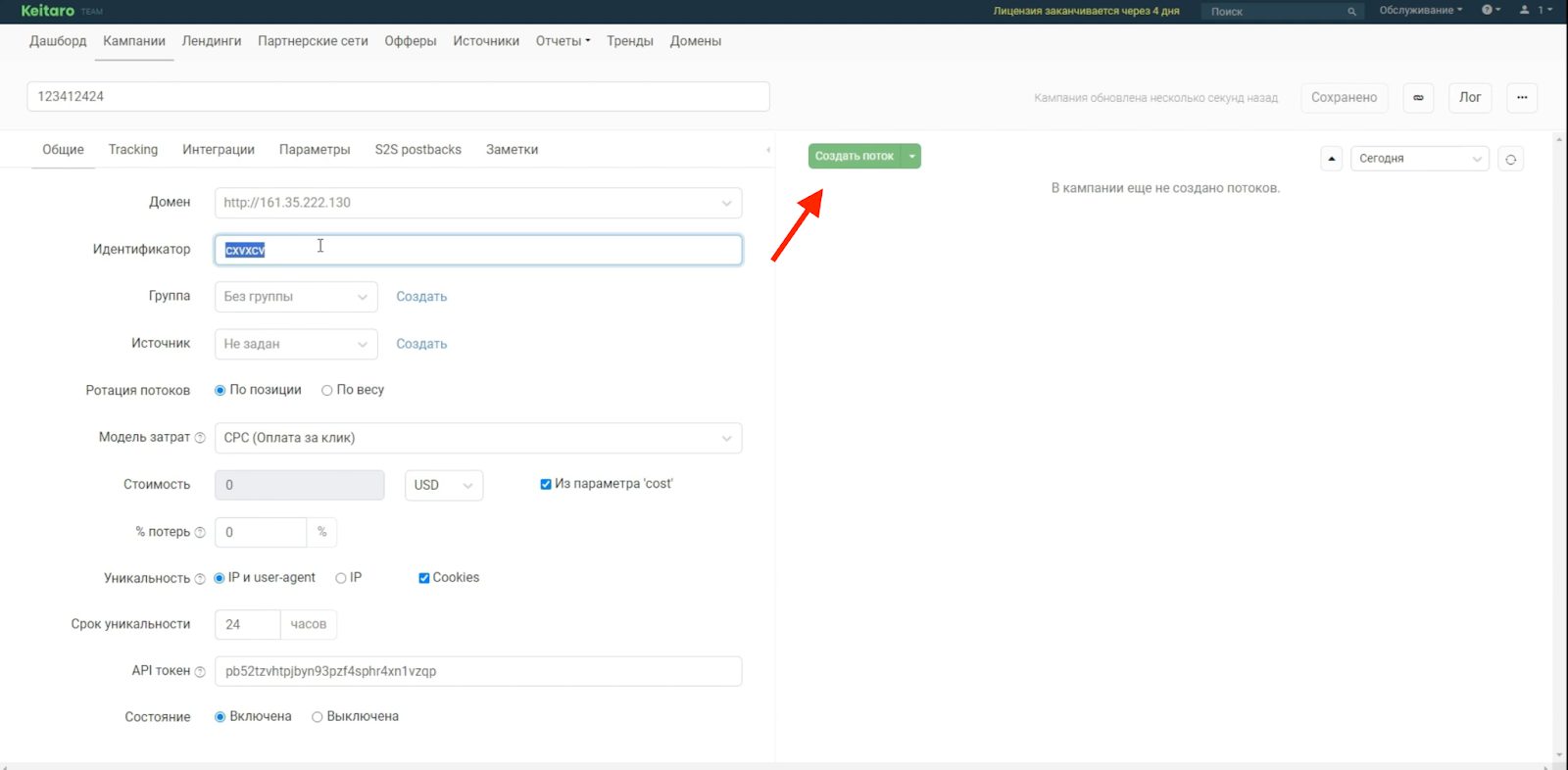Expand the arrow beside Создать поток

(x=911, y=156)
